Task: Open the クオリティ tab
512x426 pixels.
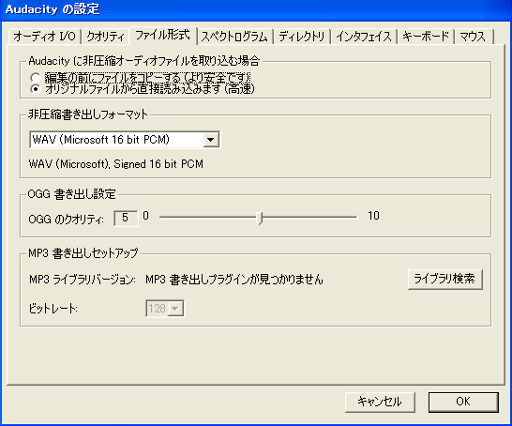Action: pyautogui.click(x=106, y=36)
